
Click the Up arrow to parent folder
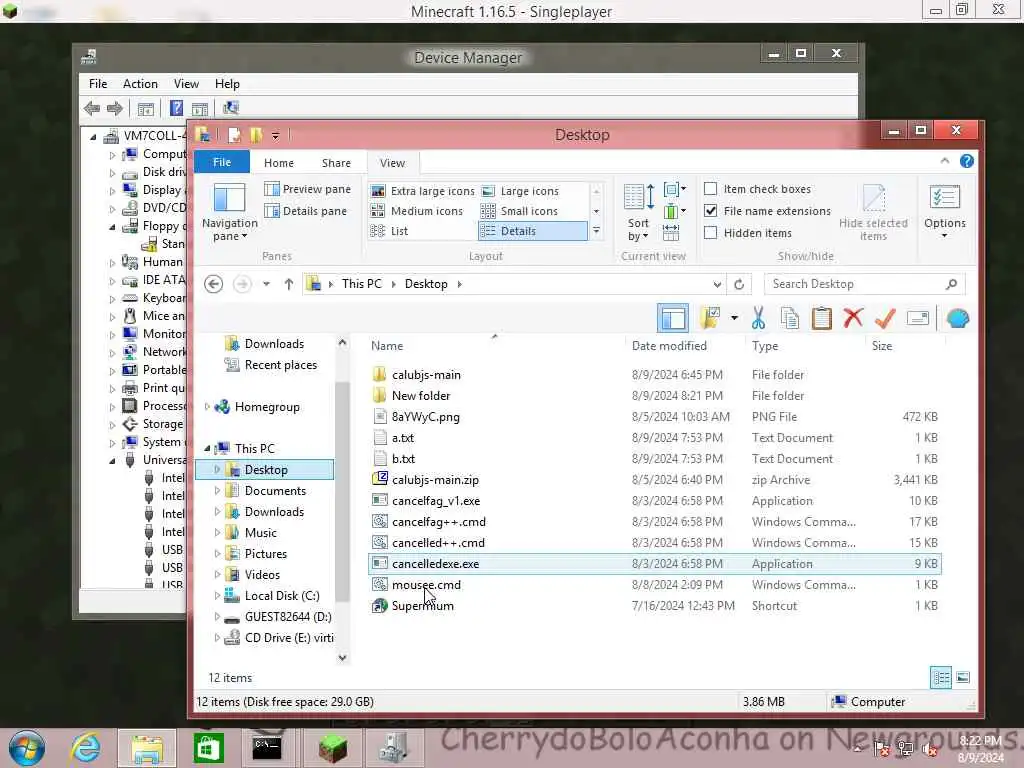point(289,284)
